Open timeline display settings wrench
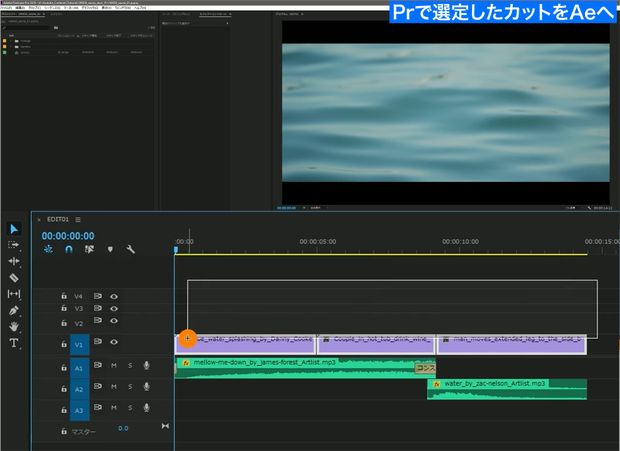 (130, 249)
